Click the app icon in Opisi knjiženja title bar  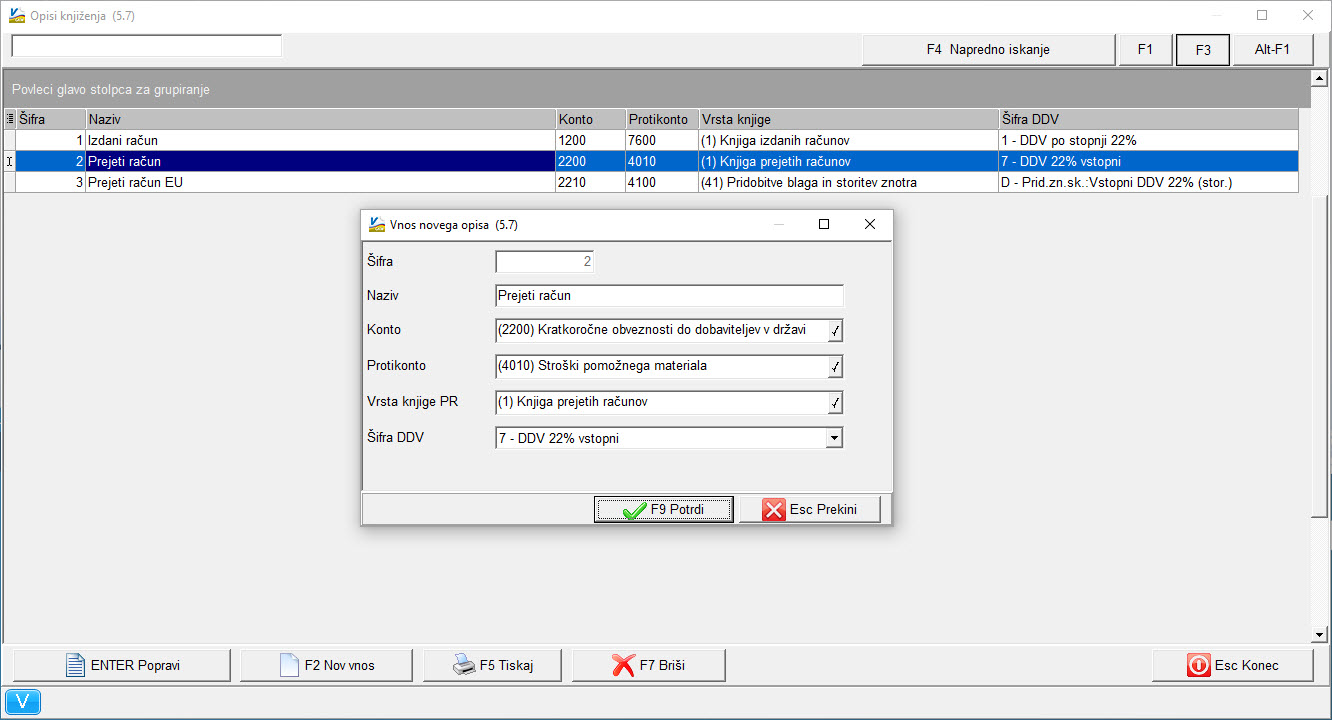point(16,15)
